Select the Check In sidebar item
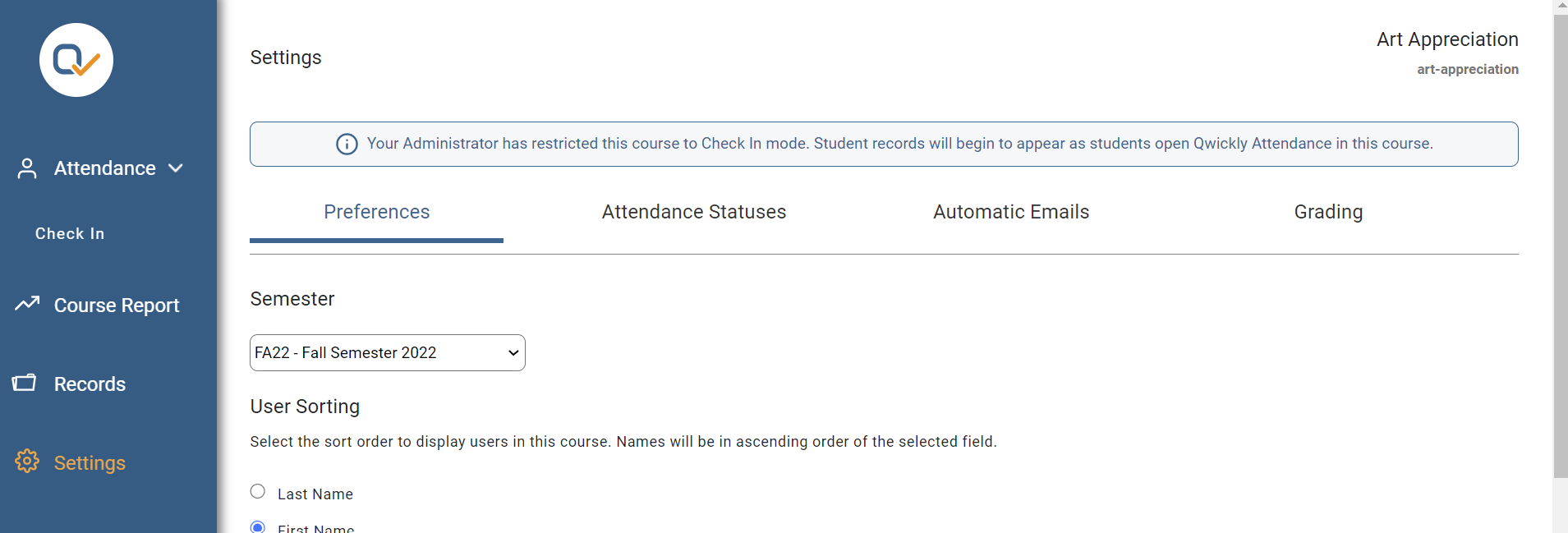Viewport: 1568px width, 533px height. [69, 233]
